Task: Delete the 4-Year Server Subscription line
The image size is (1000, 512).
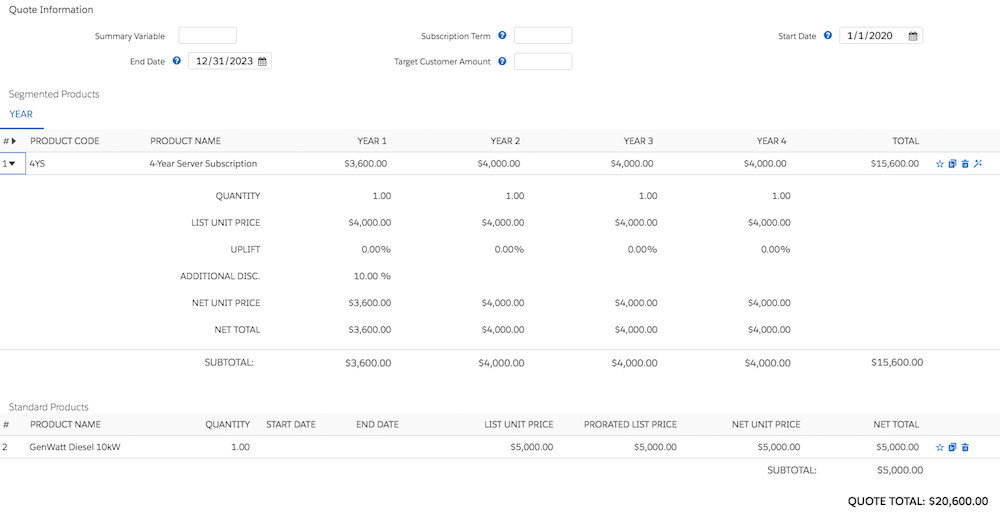Action: [965, 164]
